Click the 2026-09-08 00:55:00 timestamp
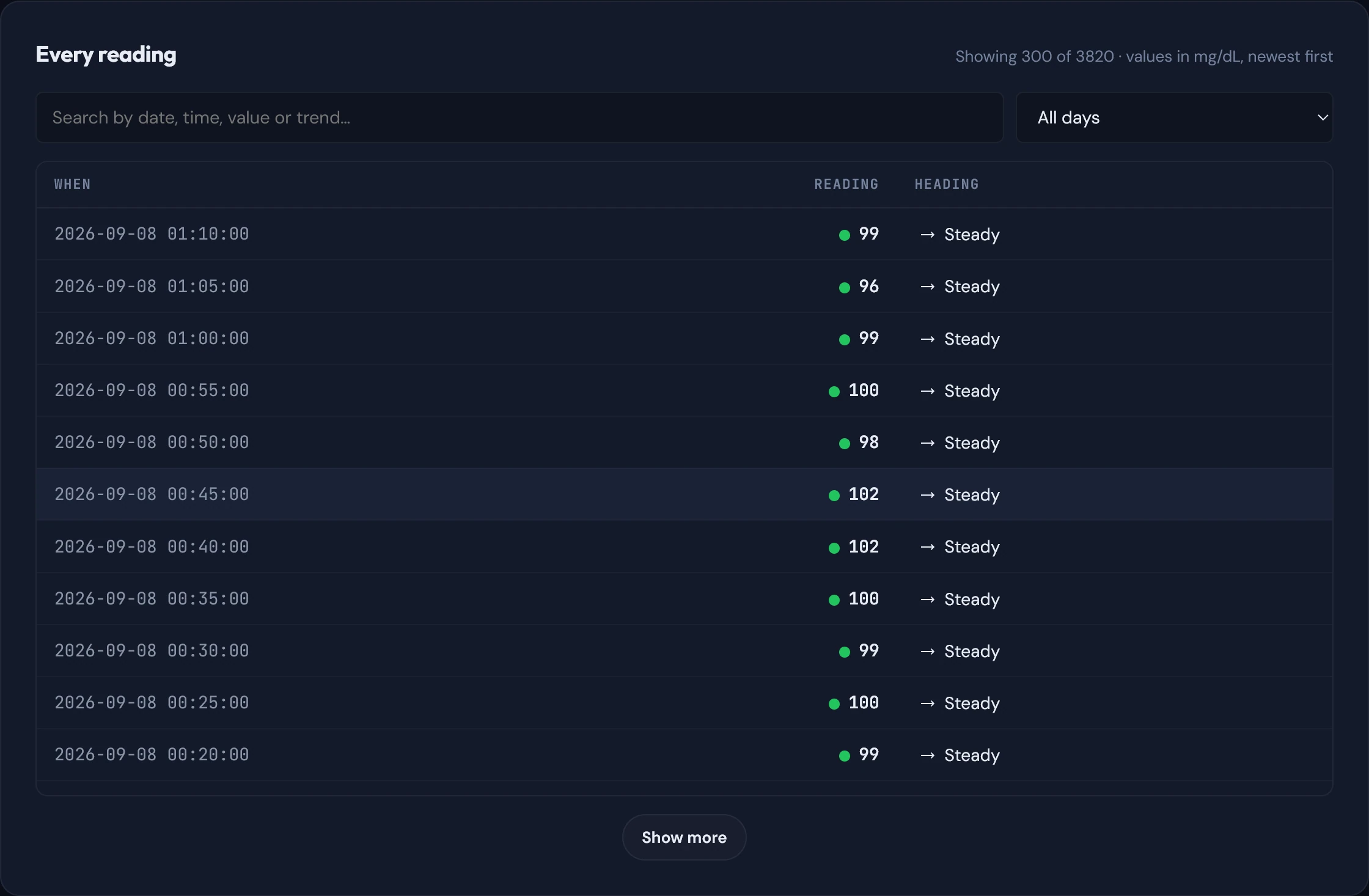The height and width of the screenshot is (896, 1369). coord(152,391)
